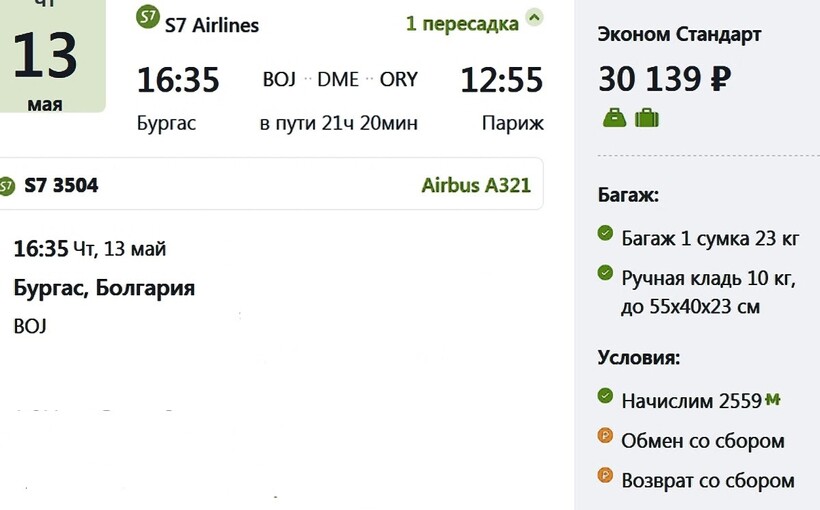
Task: Click the green checkmark beside Начислим 2559
Action: 605,397
